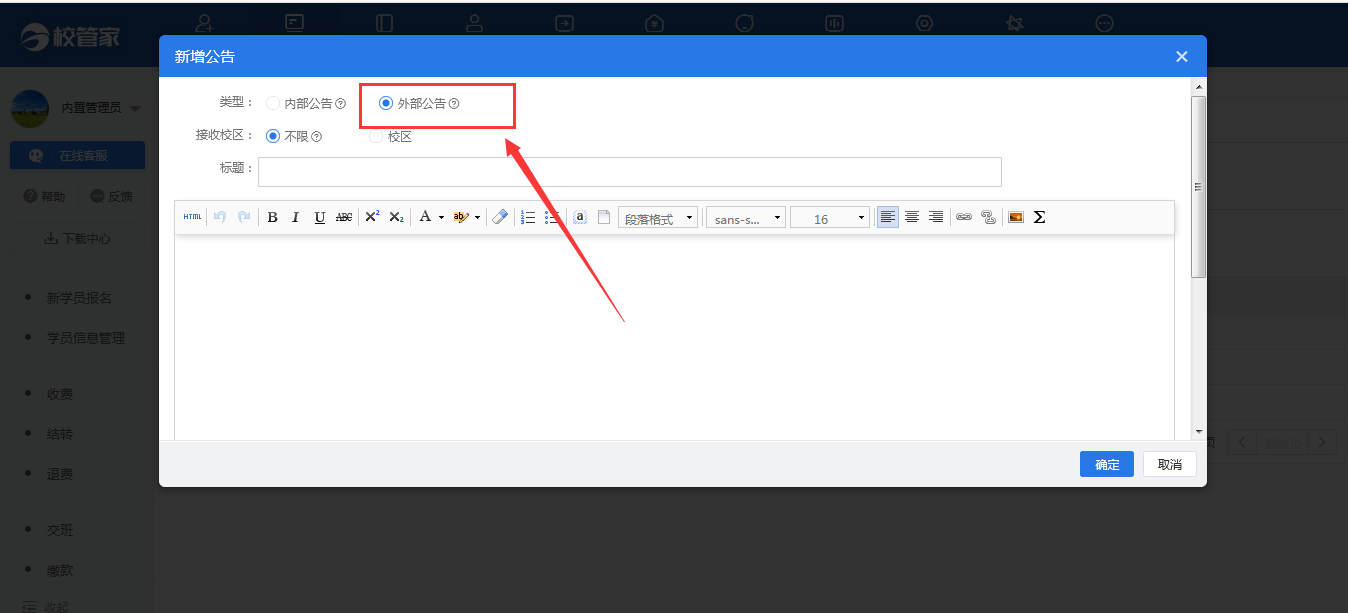
Task: Click the 反馈 feedback button in sidebar
Action: pyautogui.click(x=111, y=197)
